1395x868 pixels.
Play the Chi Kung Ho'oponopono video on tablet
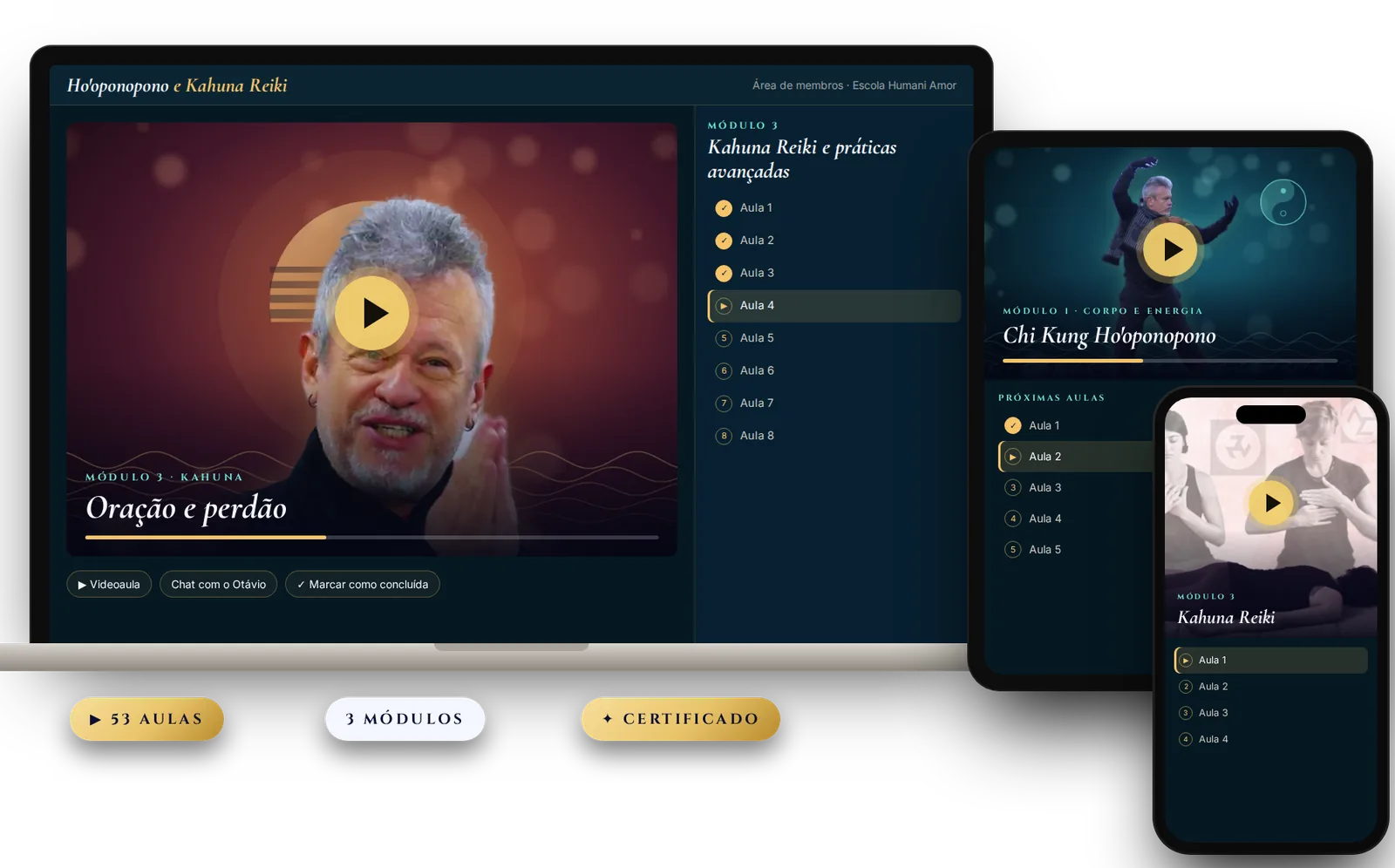point(1170,249)
